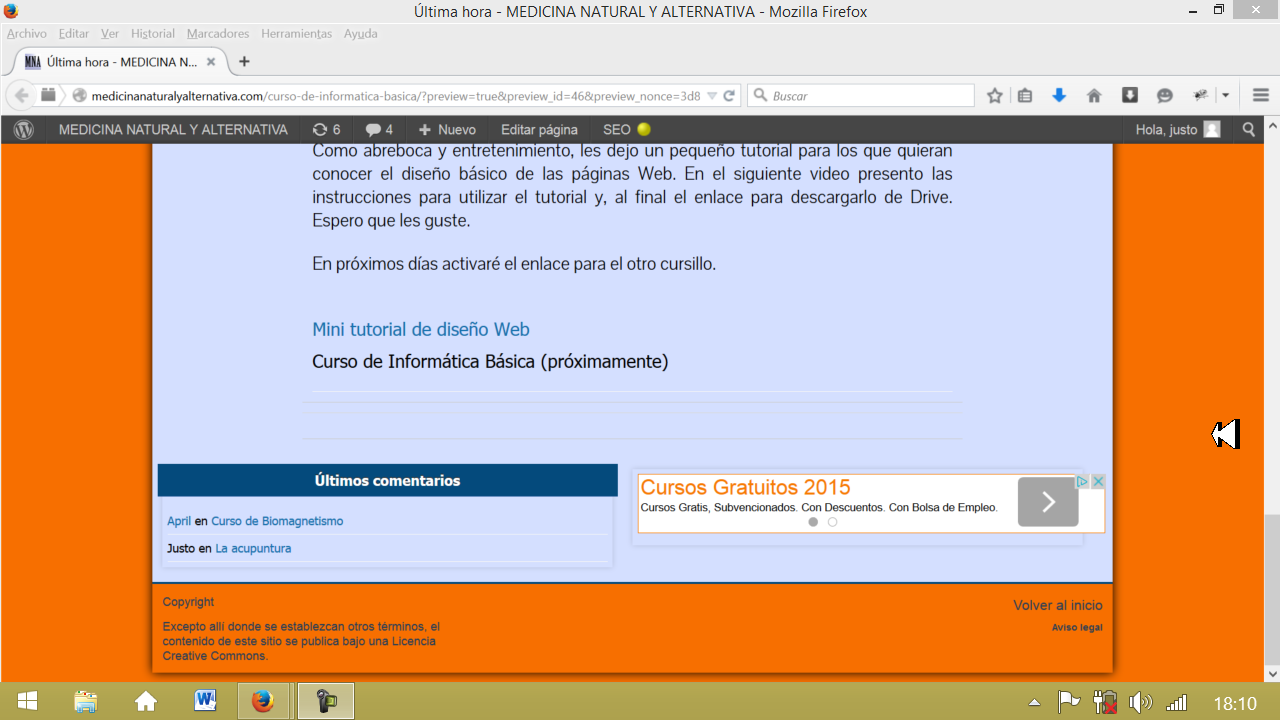Follow the La acupuntura comment link
Screen dimensions: 1280x720
[x=254, y=548]
